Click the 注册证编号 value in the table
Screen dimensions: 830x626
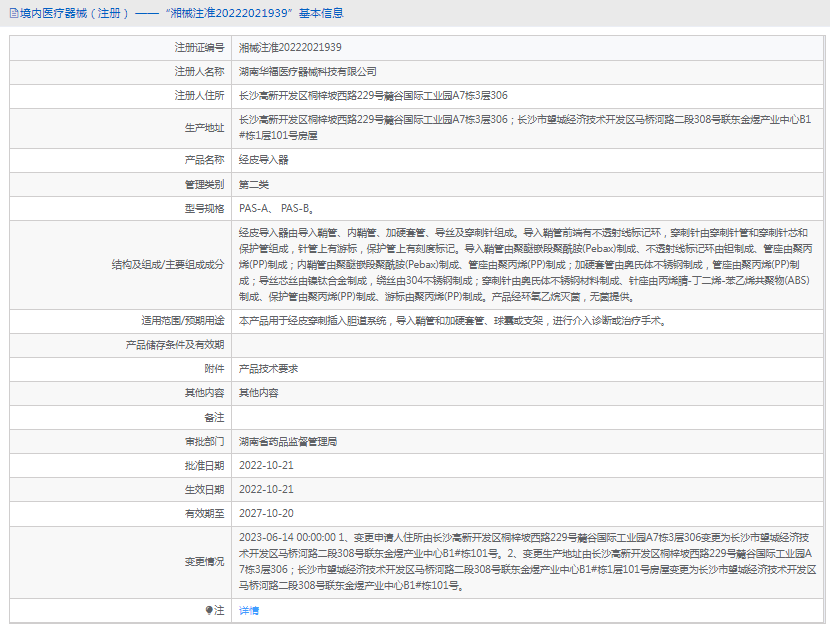pos(290,48)
